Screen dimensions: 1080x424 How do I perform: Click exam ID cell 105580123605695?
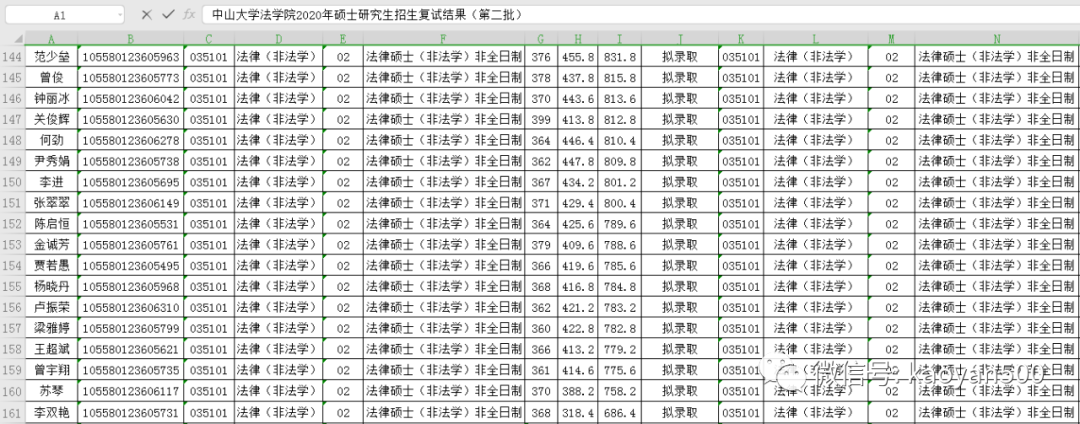tap(131, 182)
